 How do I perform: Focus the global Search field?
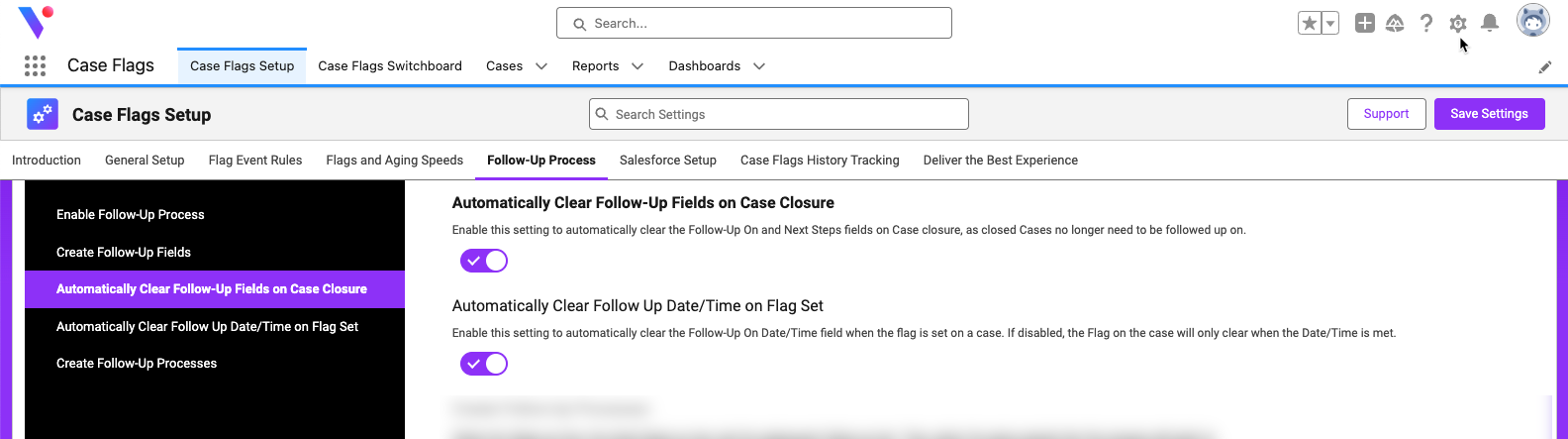click(754, 23)
